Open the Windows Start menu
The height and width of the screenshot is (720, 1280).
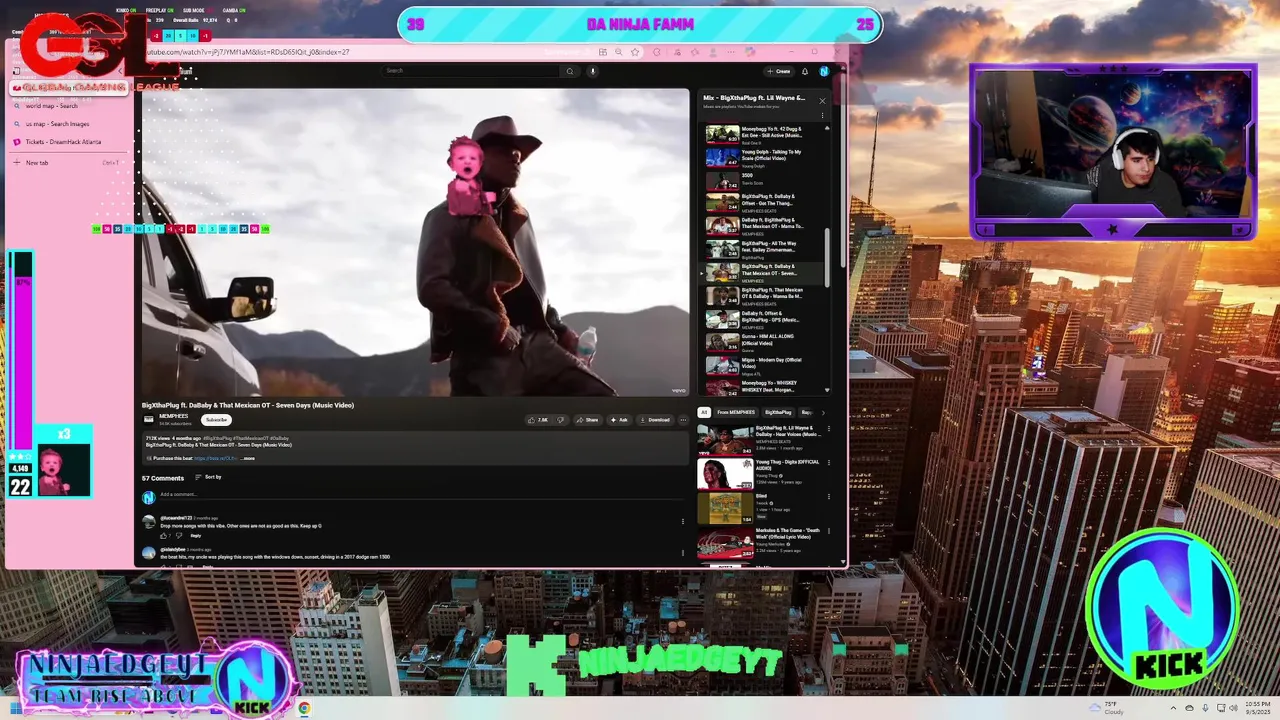pyautogui.click(x=16, y=709)
